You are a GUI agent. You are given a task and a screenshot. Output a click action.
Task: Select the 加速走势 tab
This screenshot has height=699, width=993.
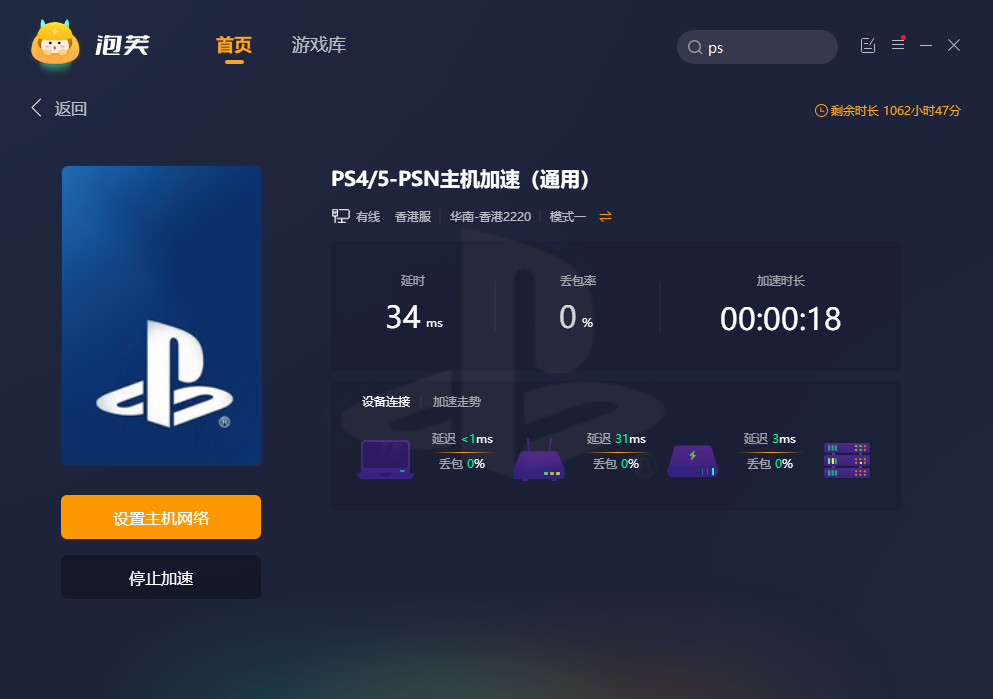(457, 401)
